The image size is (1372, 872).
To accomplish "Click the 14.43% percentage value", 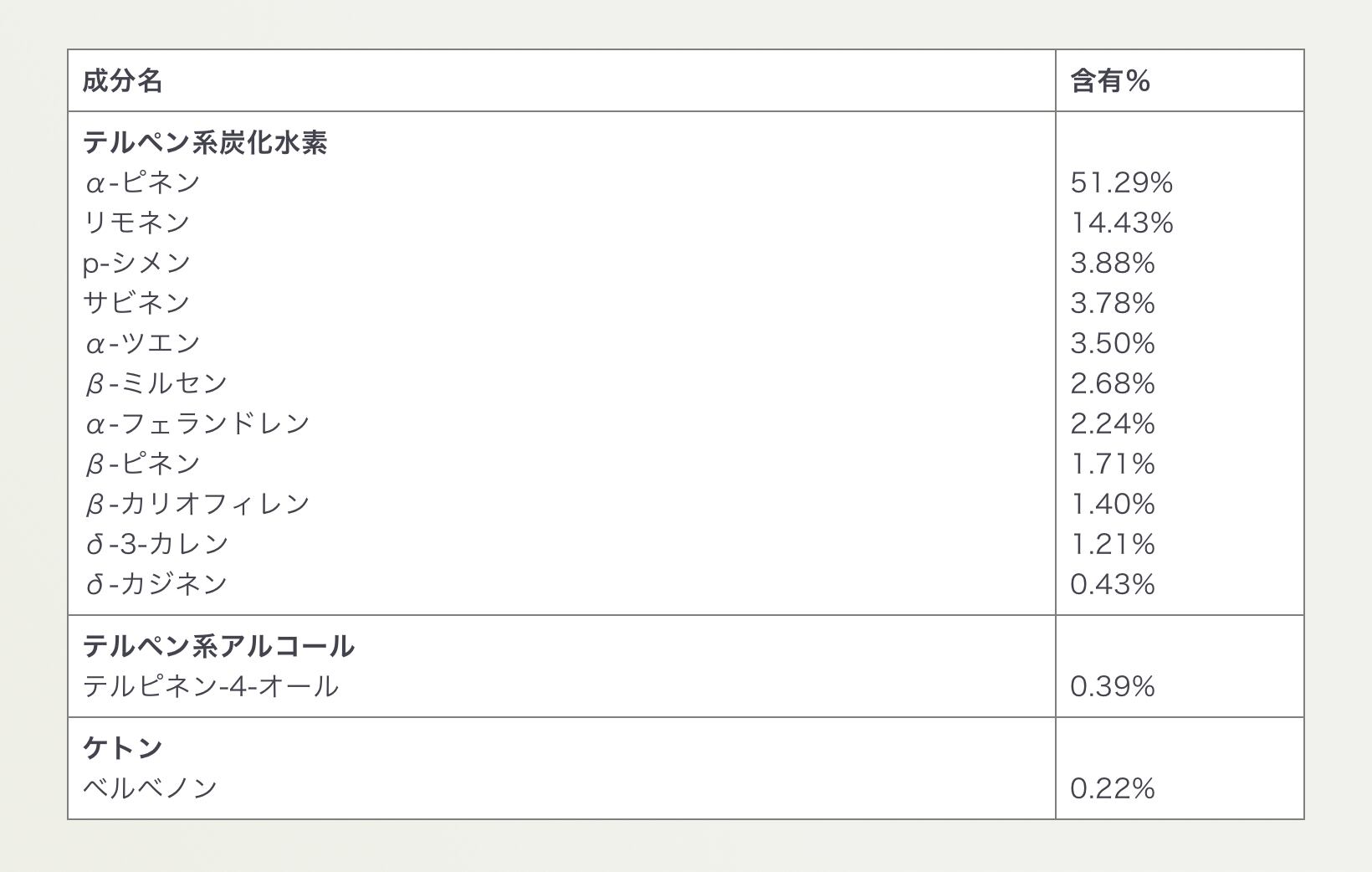I will pos(1121,223).
